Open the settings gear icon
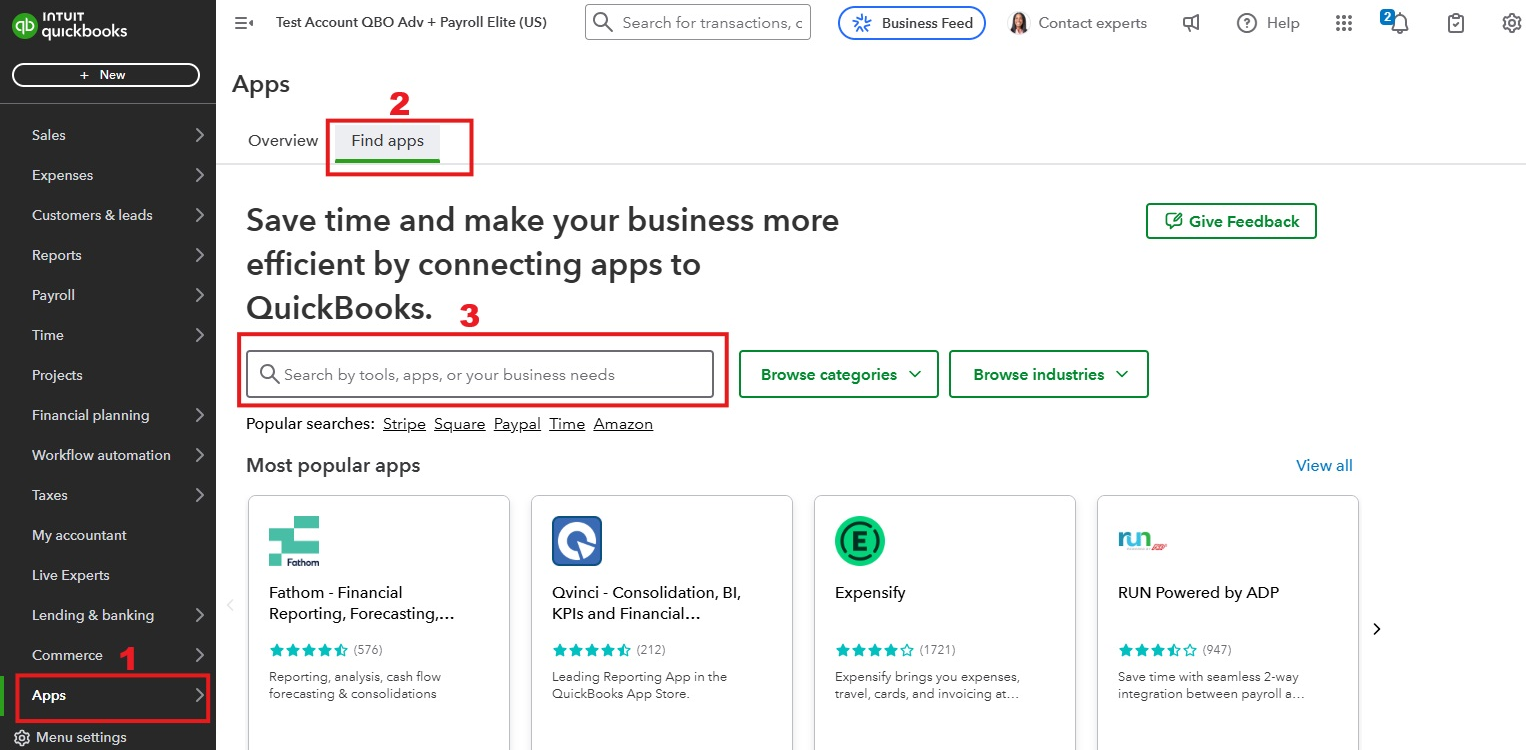The height and width of the screenshot is (750, 1526). tap(1512, 23)
